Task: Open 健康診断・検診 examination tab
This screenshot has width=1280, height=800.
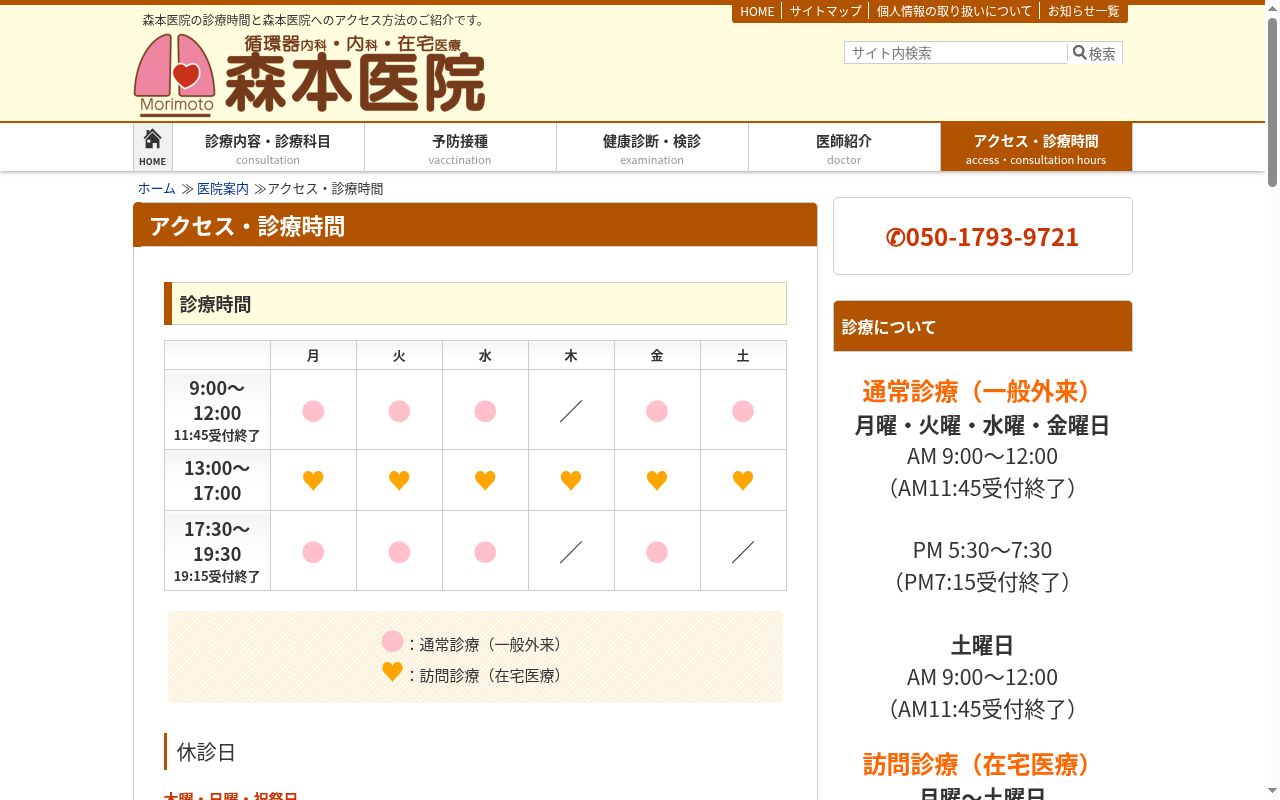Action: pyautogui.click(x=652, y=147)
